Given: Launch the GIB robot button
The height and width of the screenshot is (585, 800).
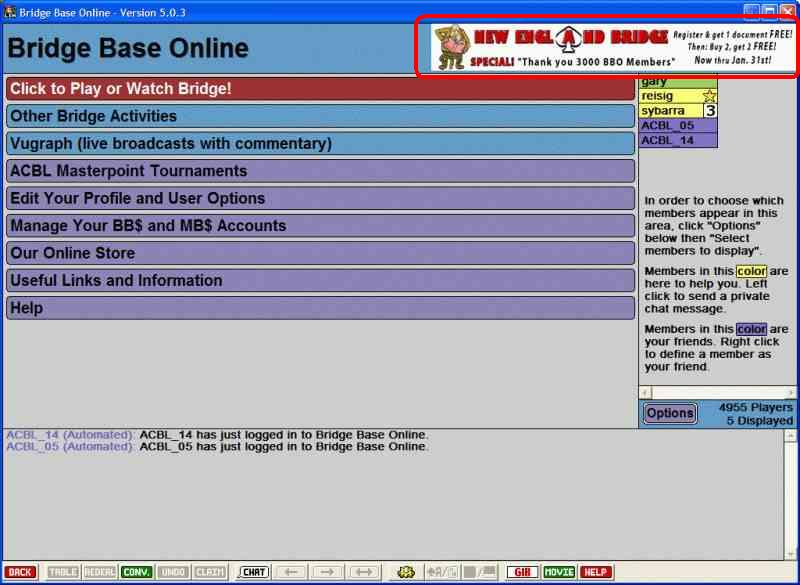Looking at the screenshot, I should (522, 572).
